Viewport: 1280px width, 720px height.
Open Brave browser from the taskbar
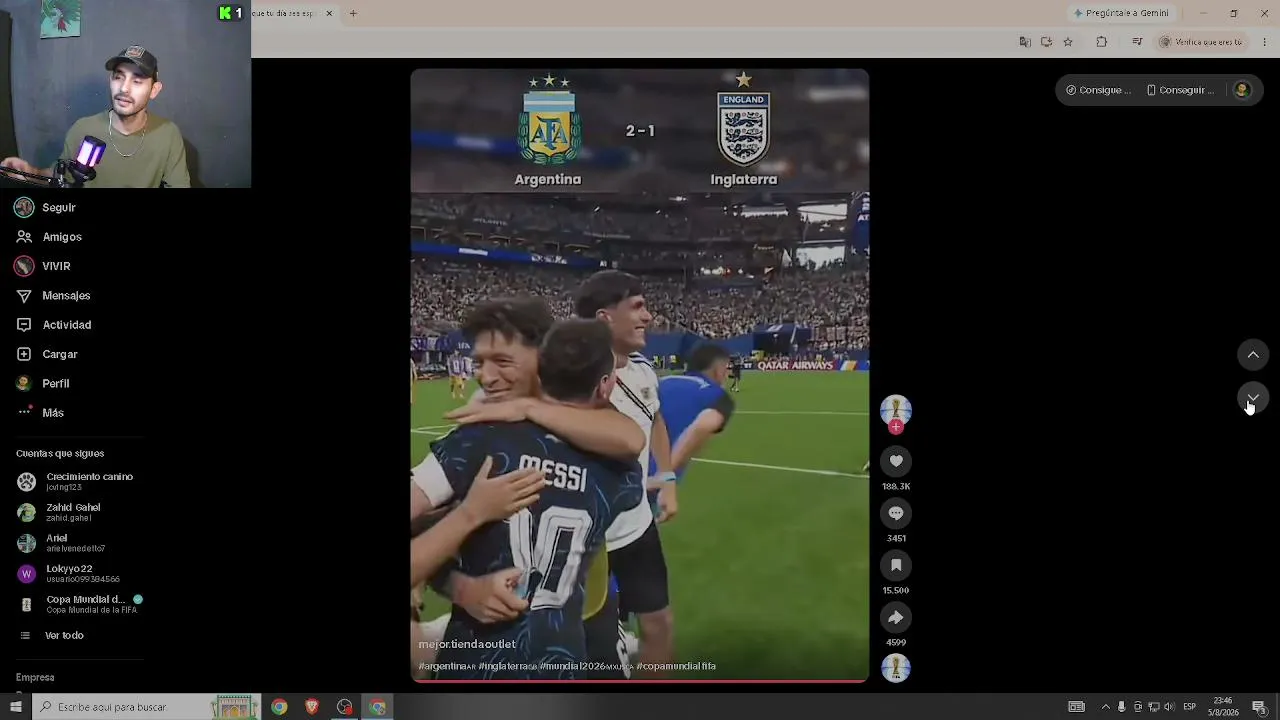pyautogui.click(x=312, y=707)
